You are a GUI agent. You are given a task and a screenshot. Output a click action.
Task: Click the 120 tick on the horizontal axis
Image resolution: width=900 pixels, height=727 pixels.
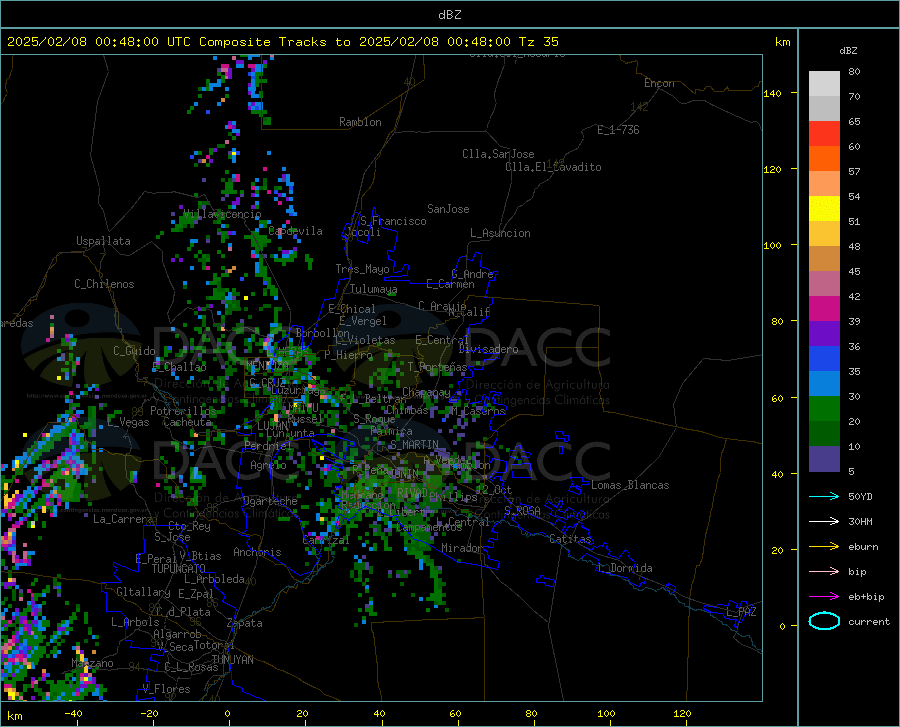(x=682, y=713)
